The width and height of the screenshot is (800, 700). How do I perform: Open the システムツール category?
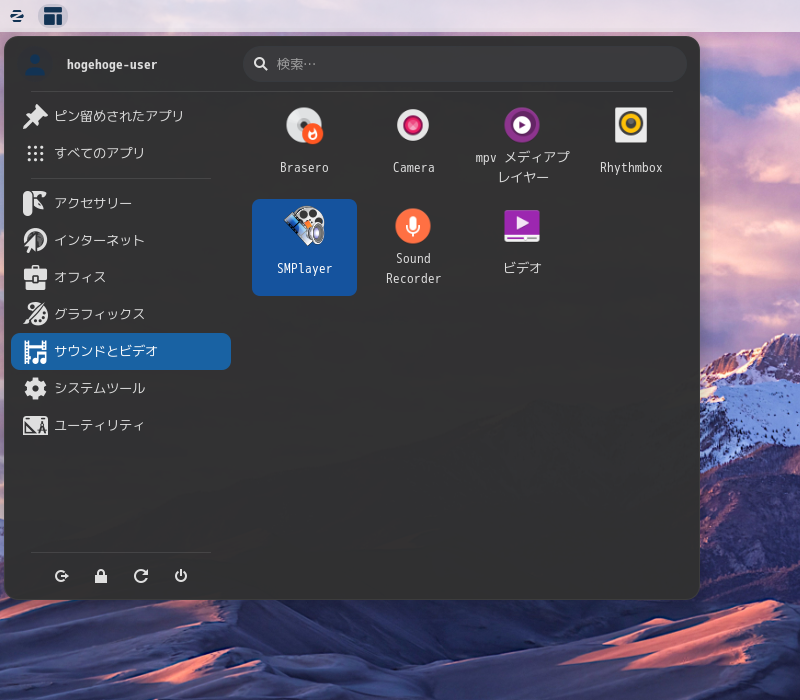pos(121,388)
